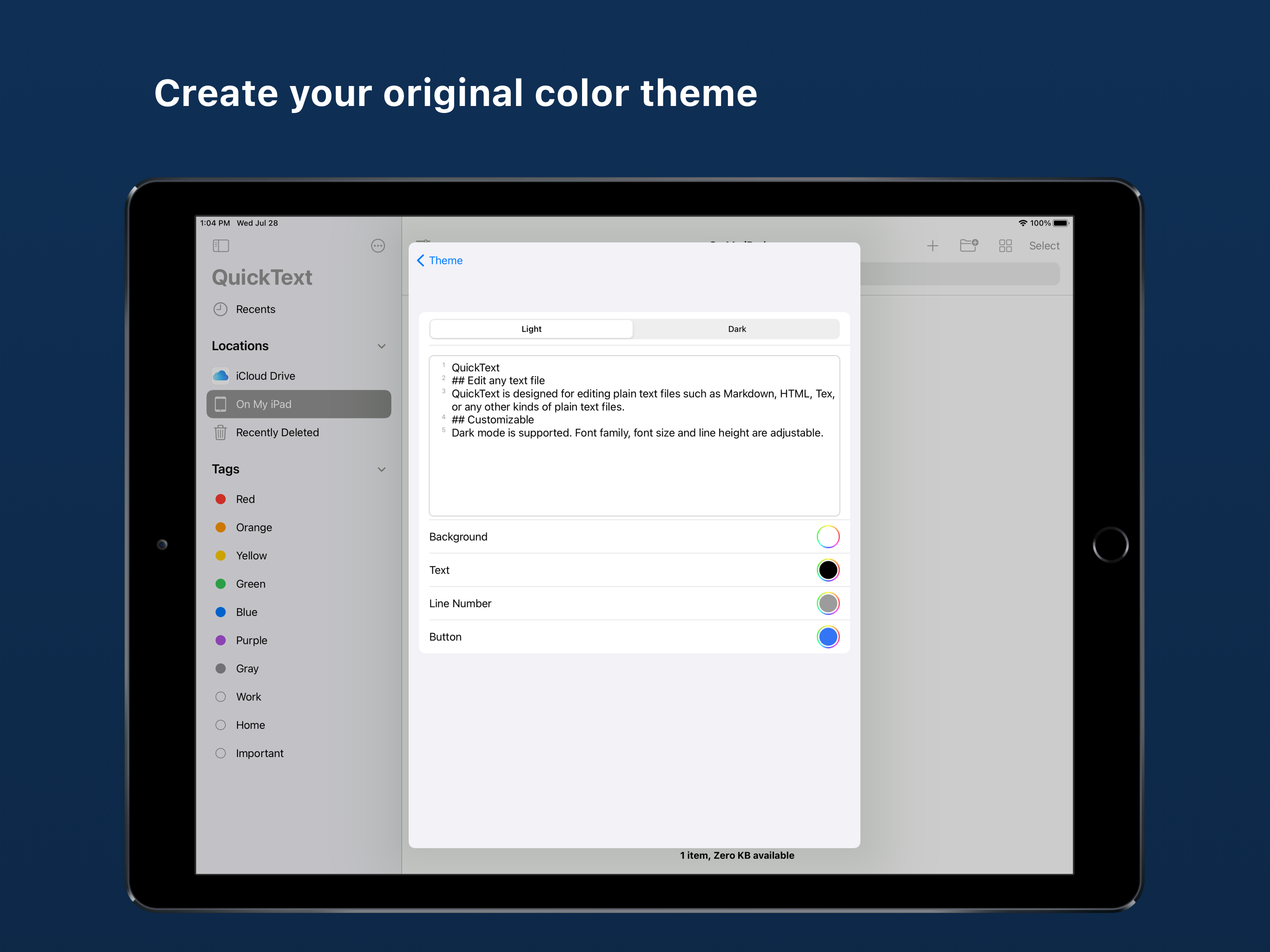Click the new folder icon
The image size is (1270, 952).
969,246
